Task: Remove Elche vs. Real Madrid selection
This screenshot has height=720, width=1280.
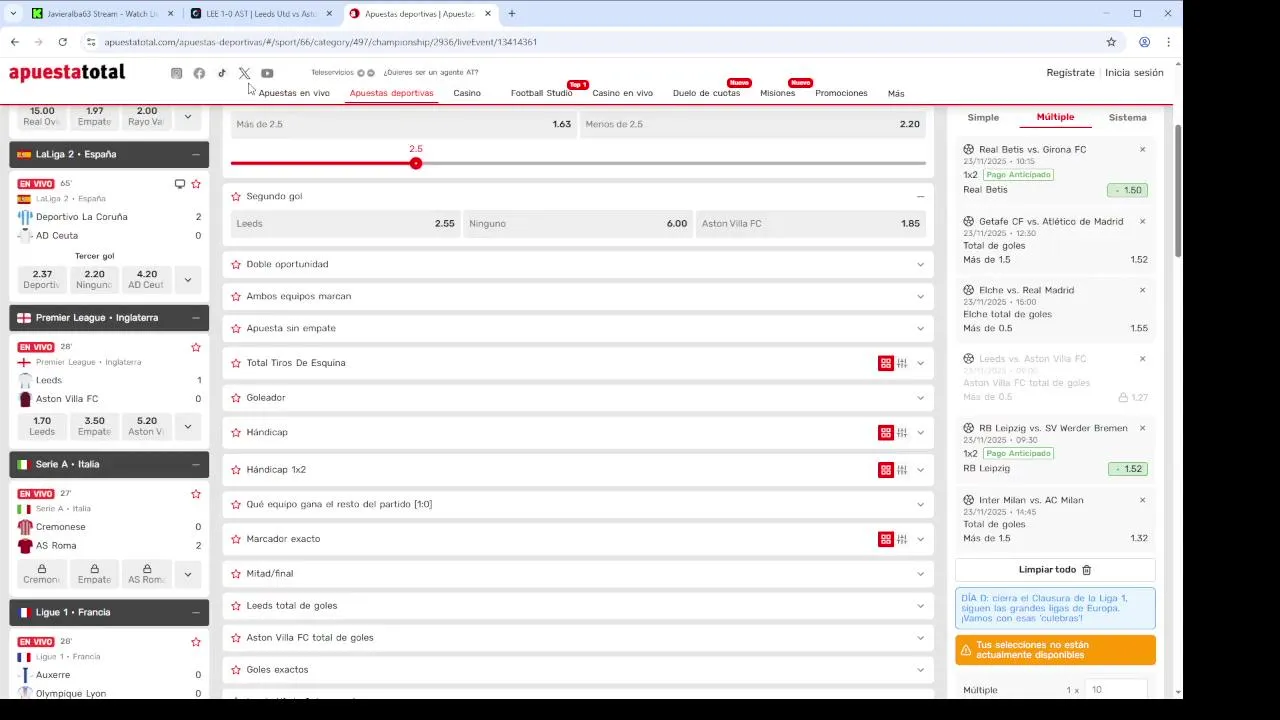Action: click(1142, 290)
